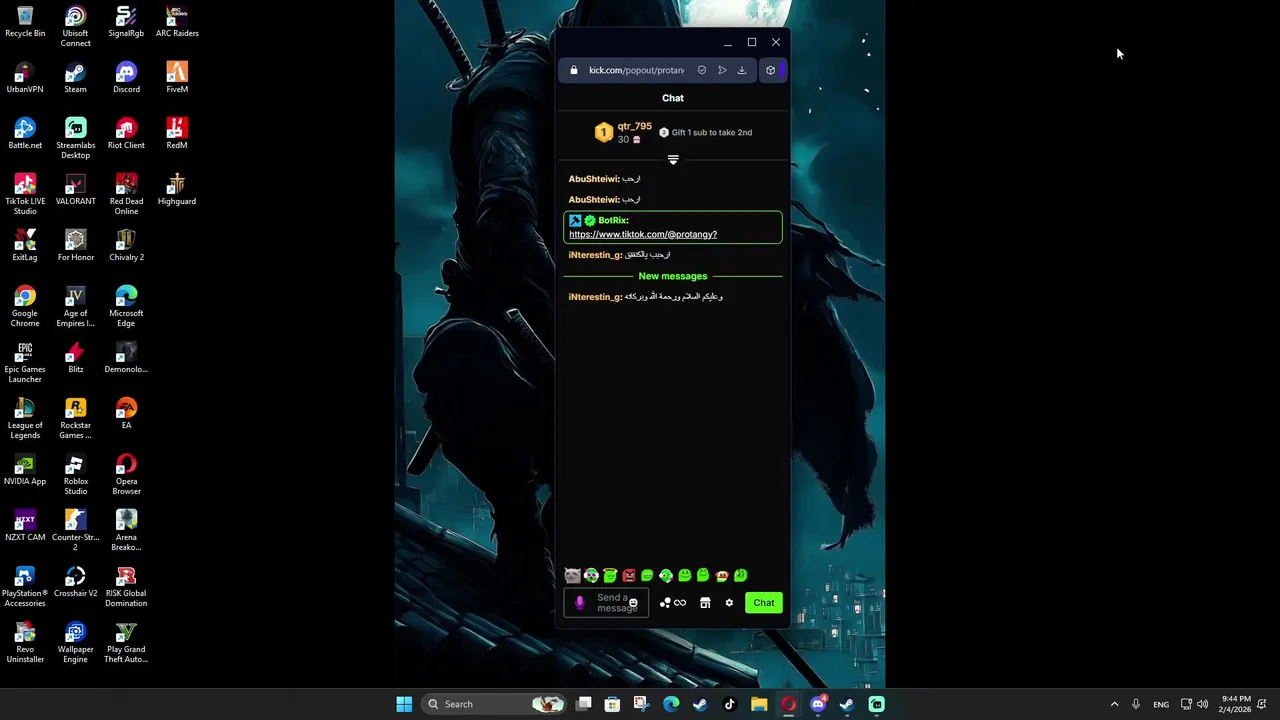
Task: Click the microphone icon in message box
Action: (580, 603)
